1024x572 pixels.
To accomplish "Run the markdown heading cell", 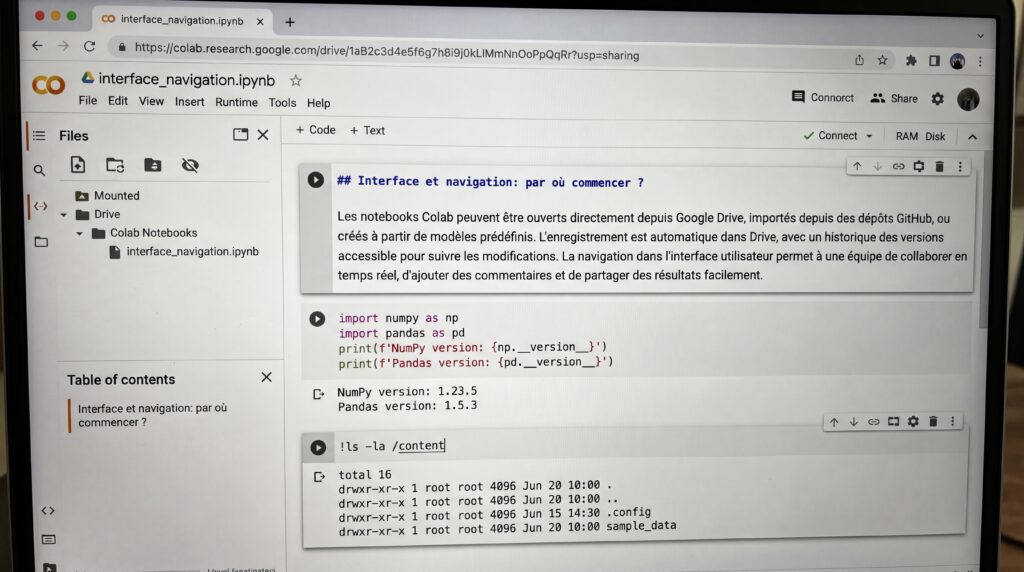I will click(315, 180).
